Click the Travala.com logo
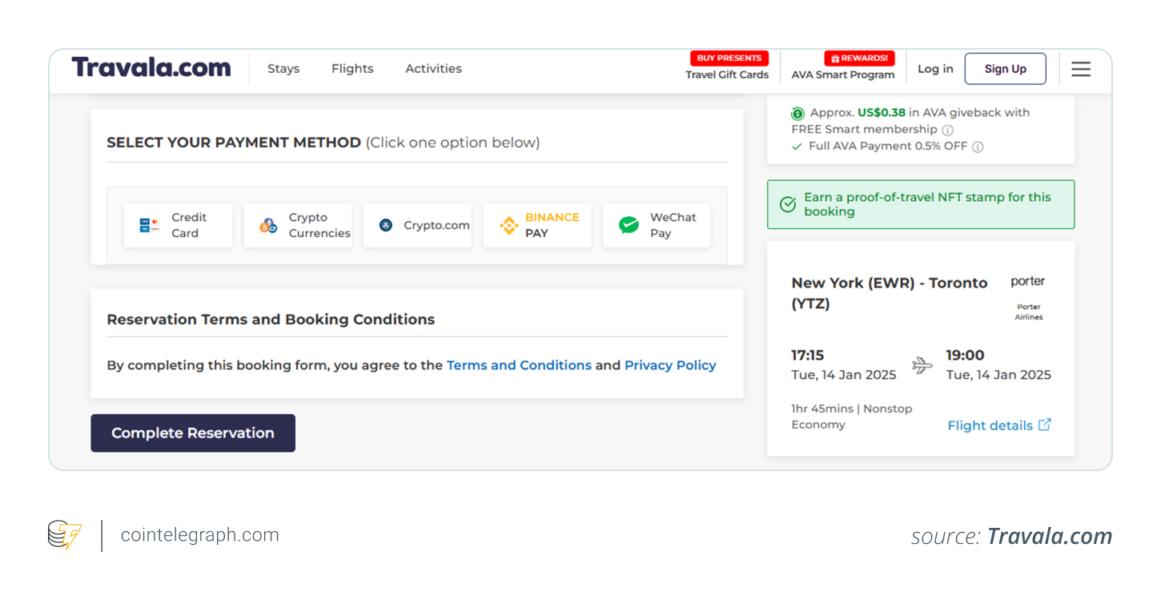This screenshot has height=600, width=1161. pyautogui.click(x=151, y=67)
